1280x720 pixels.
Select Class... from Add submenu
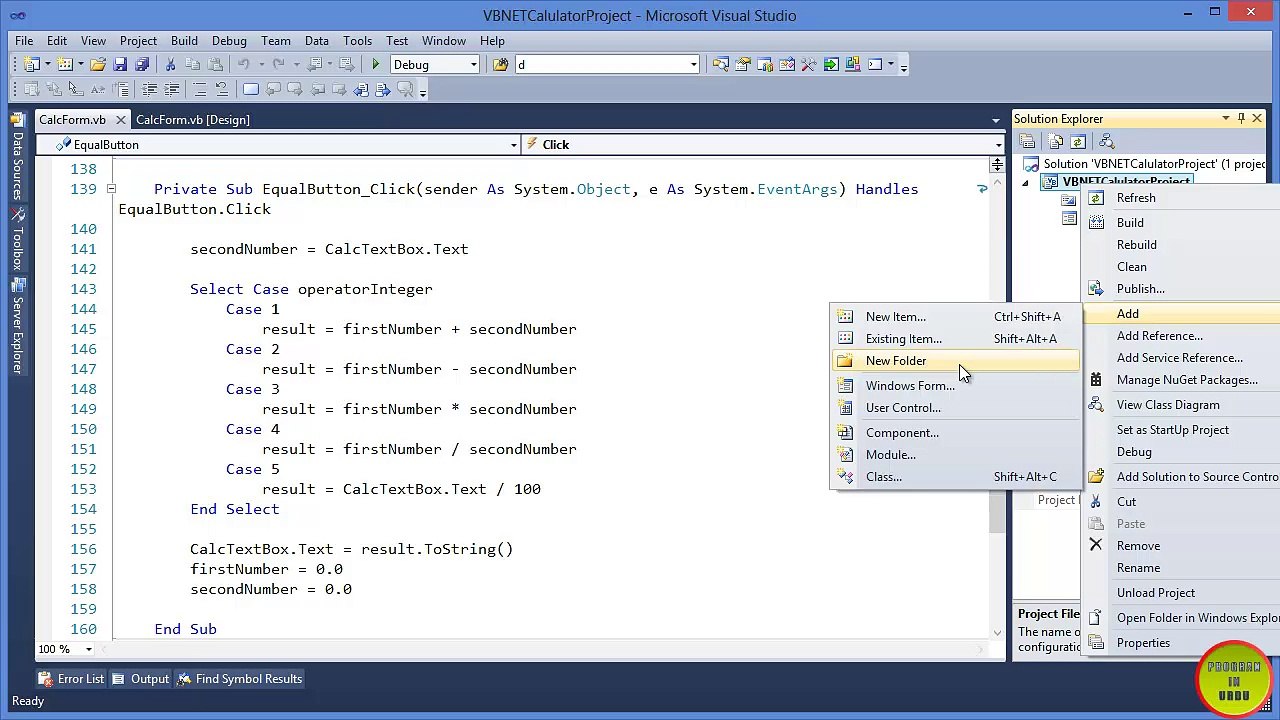955,477
